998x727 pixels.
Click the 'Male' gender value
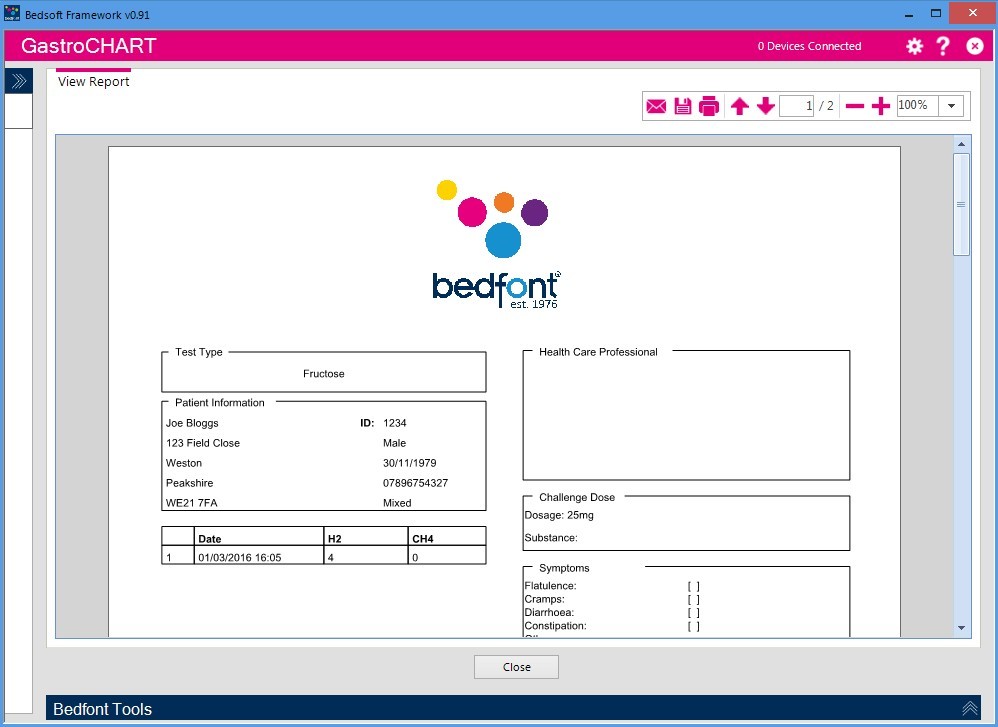coord(394,443)
